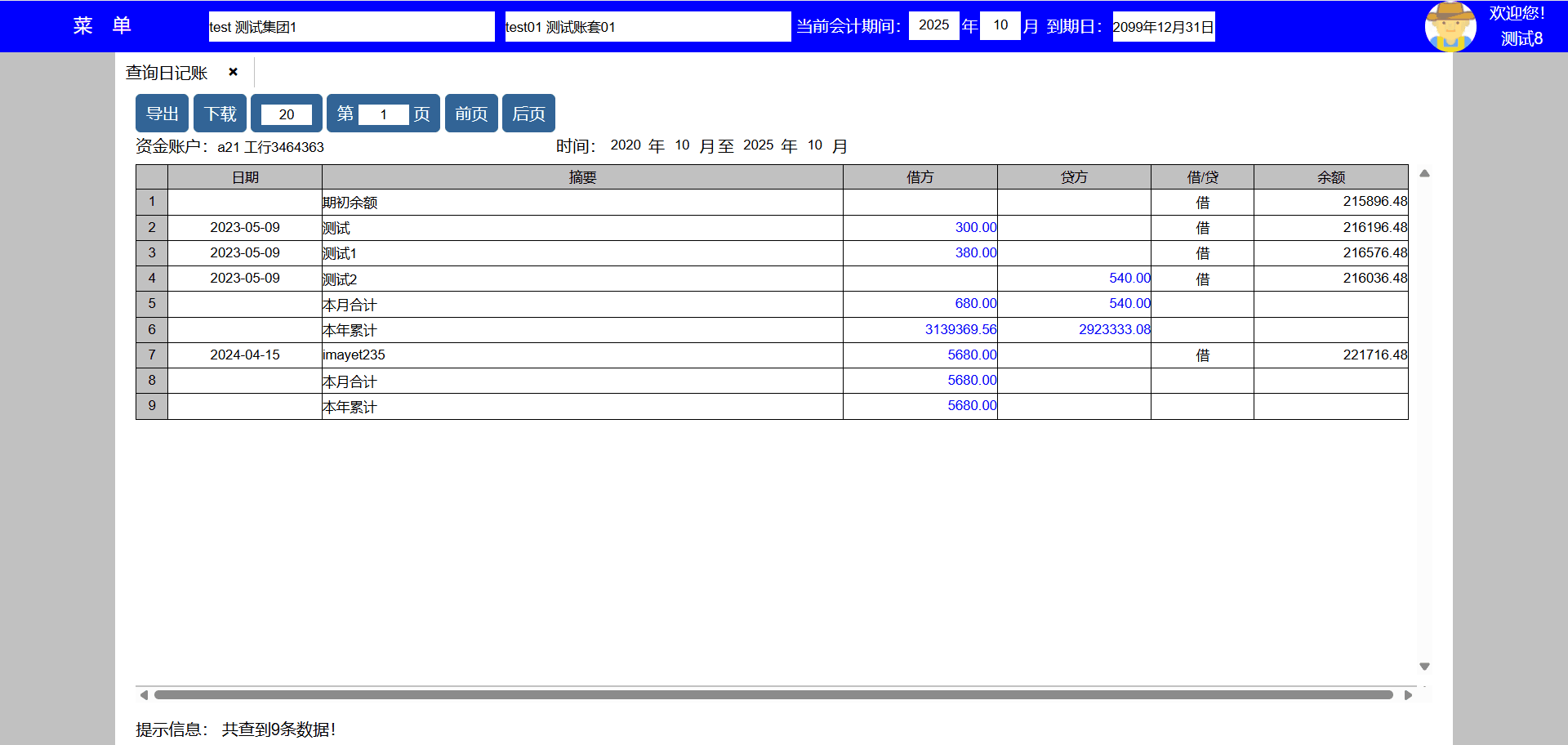Click the accounting period year 2025 field

point(933,25)
